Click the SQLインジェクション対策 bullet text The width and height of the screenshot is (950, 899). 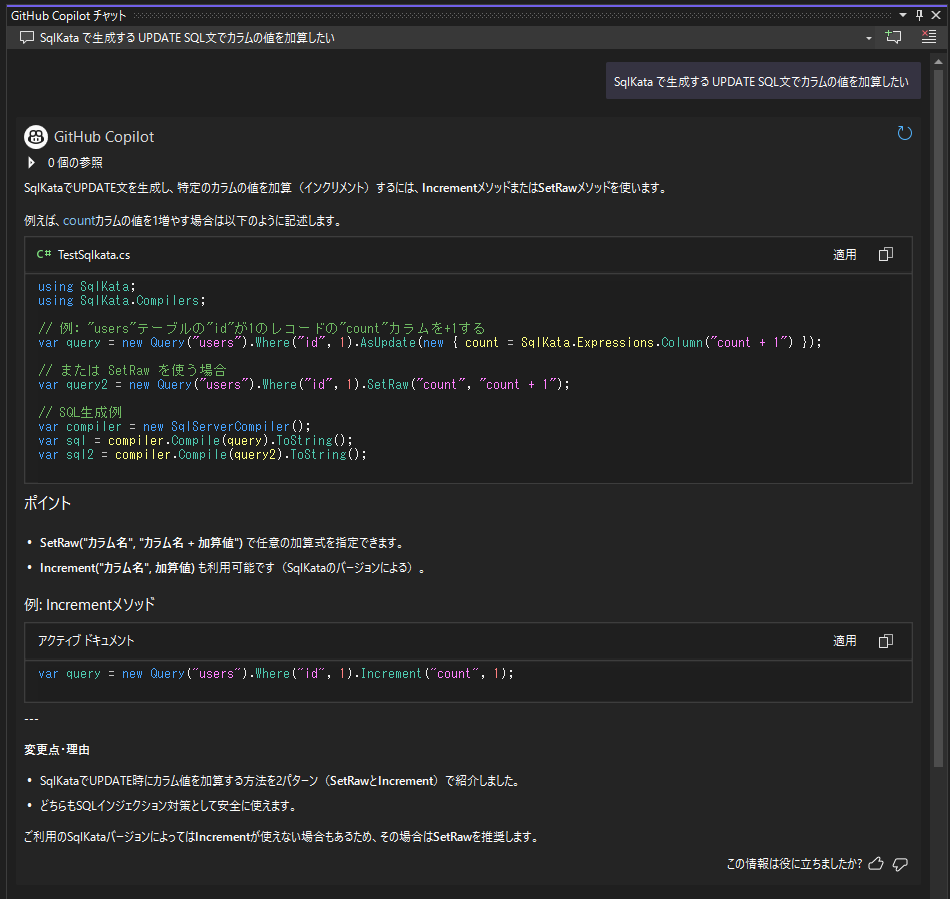point(168,806)
